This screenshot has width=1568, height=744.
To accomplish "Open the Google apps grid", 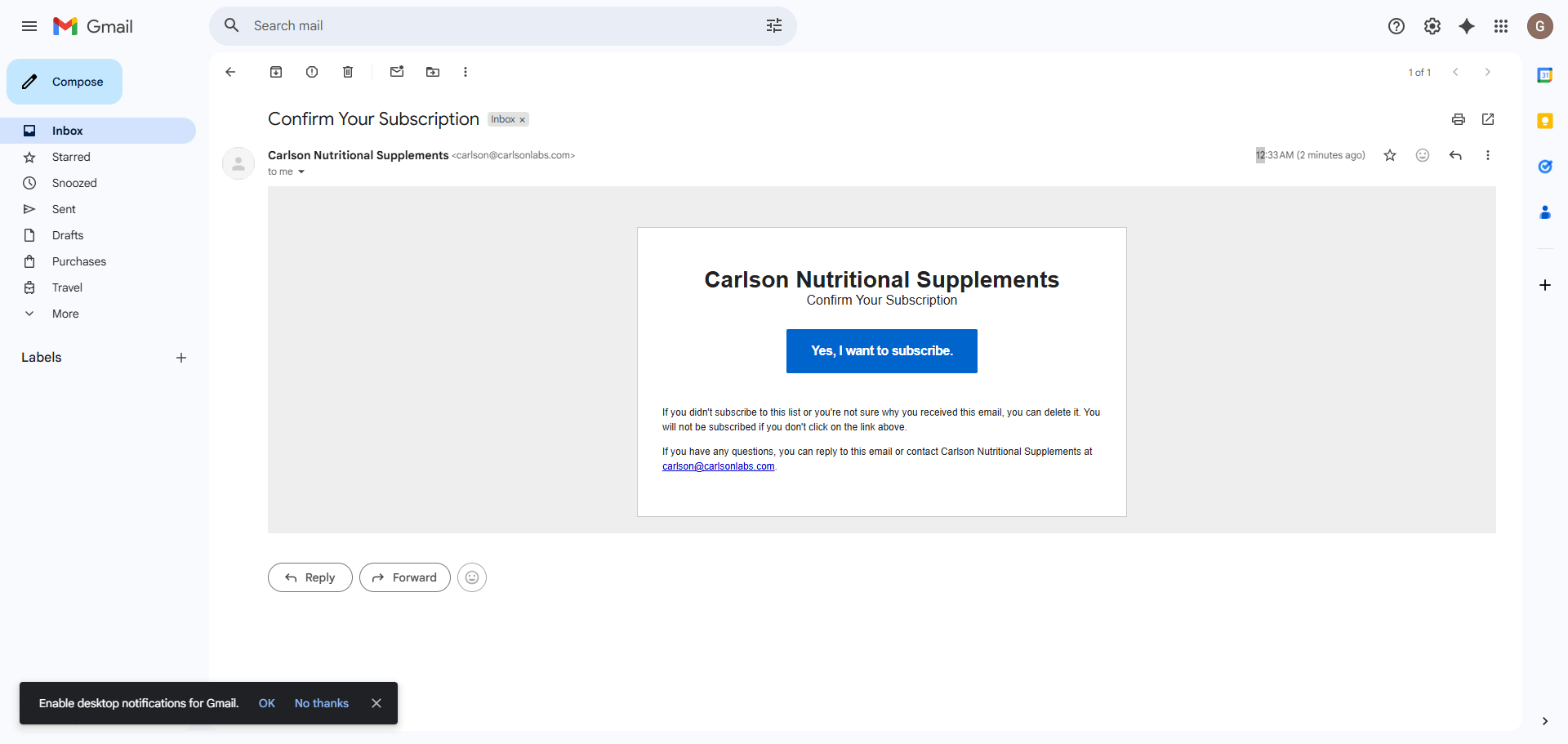I will [x=1501, y=26].
